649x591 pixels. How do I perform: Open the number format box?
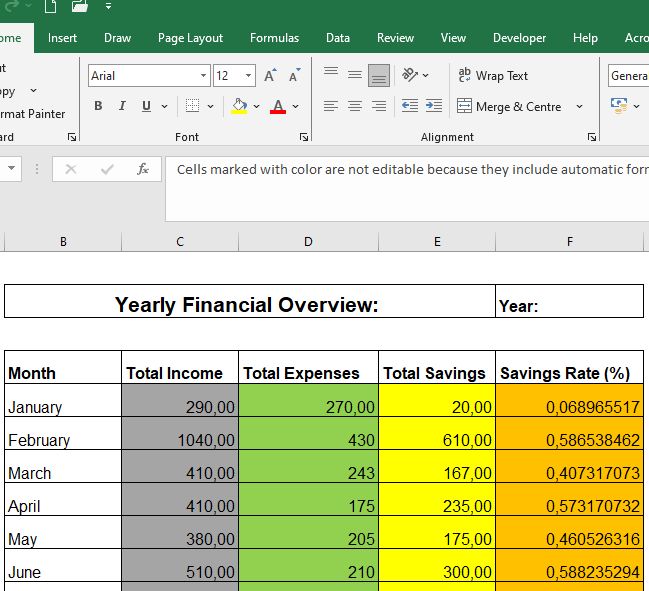(628, 75)
